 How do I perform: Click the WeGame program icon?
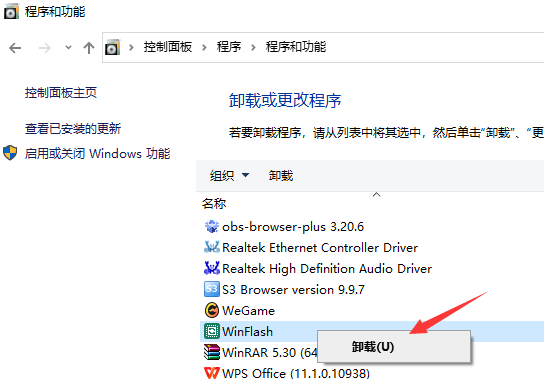(x=212, y=310)
